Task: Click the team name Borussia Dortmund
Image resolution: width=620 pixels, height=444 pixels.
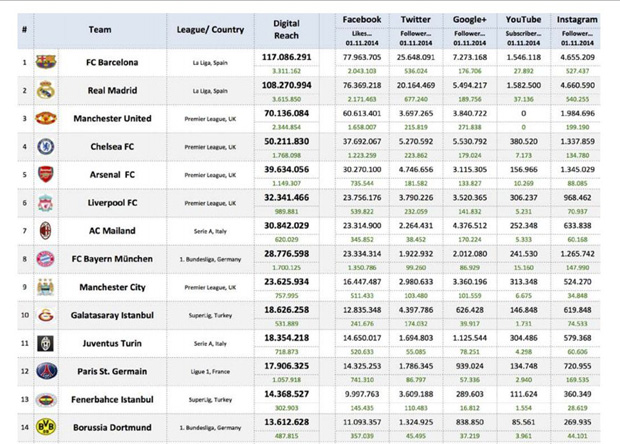Action: pos(112,428)
